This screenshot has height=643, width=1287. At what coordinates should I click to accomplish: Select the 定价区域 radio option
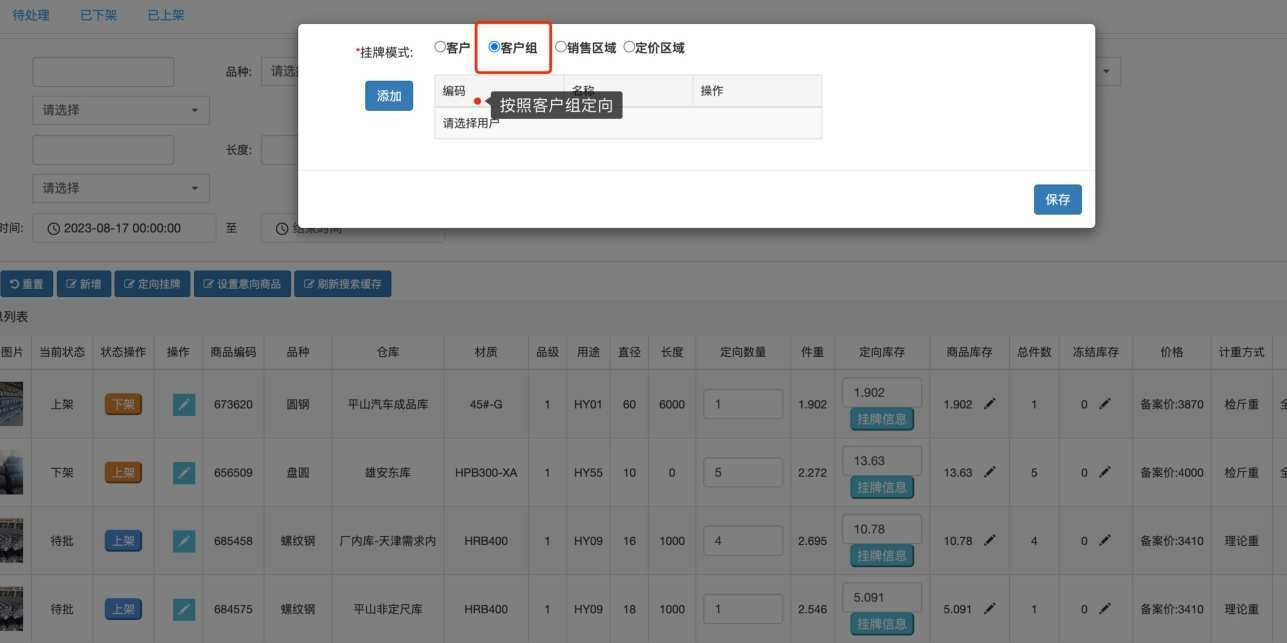pos(629,47)
